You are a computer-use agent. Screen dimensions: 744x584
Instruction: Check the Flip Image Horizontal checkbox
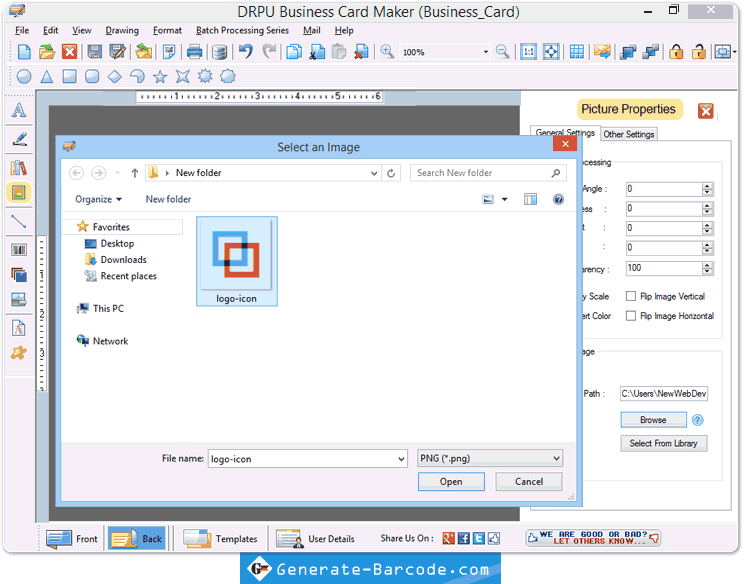tap(631, 315)
